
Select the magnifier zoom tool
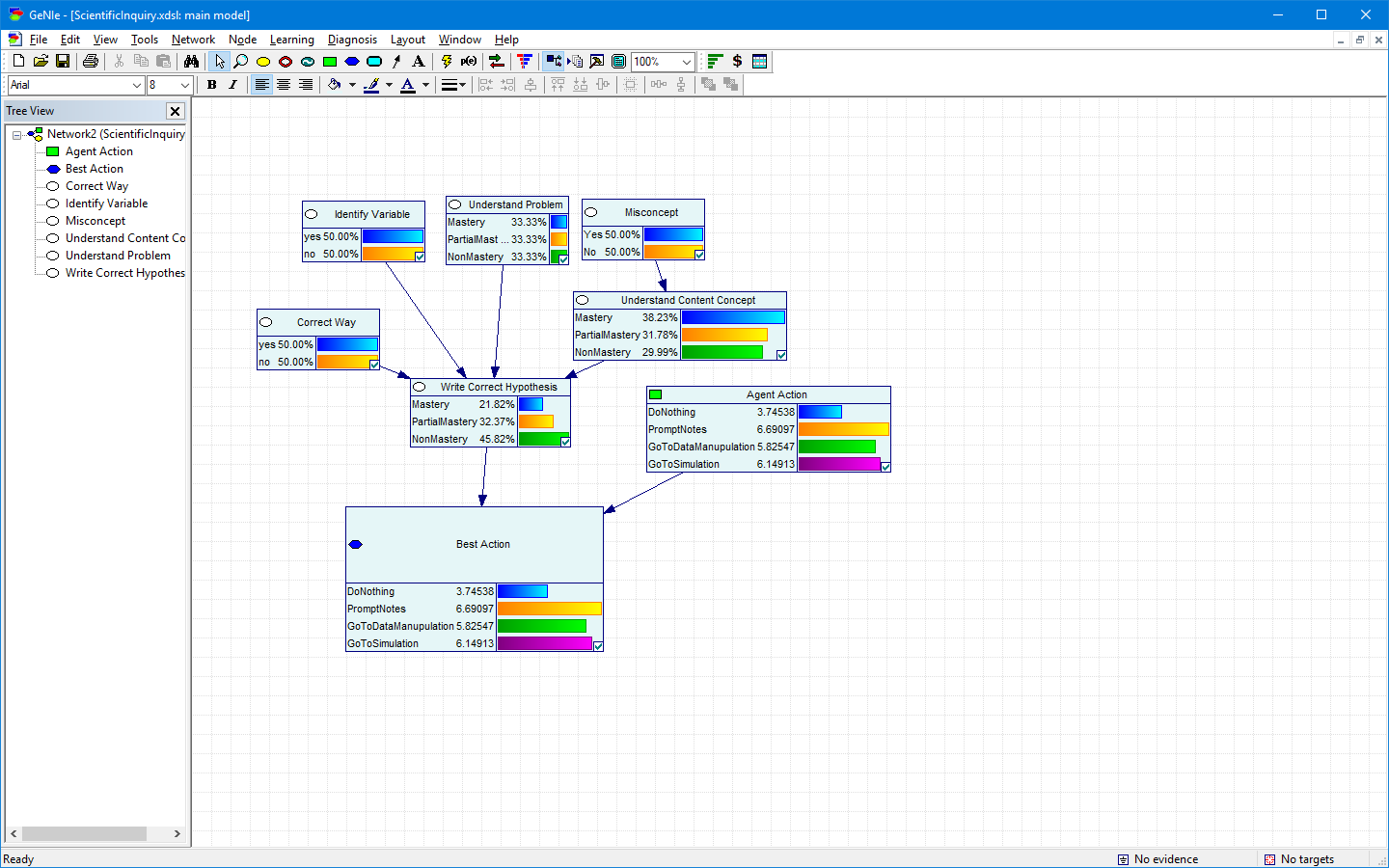pos(241,61)
